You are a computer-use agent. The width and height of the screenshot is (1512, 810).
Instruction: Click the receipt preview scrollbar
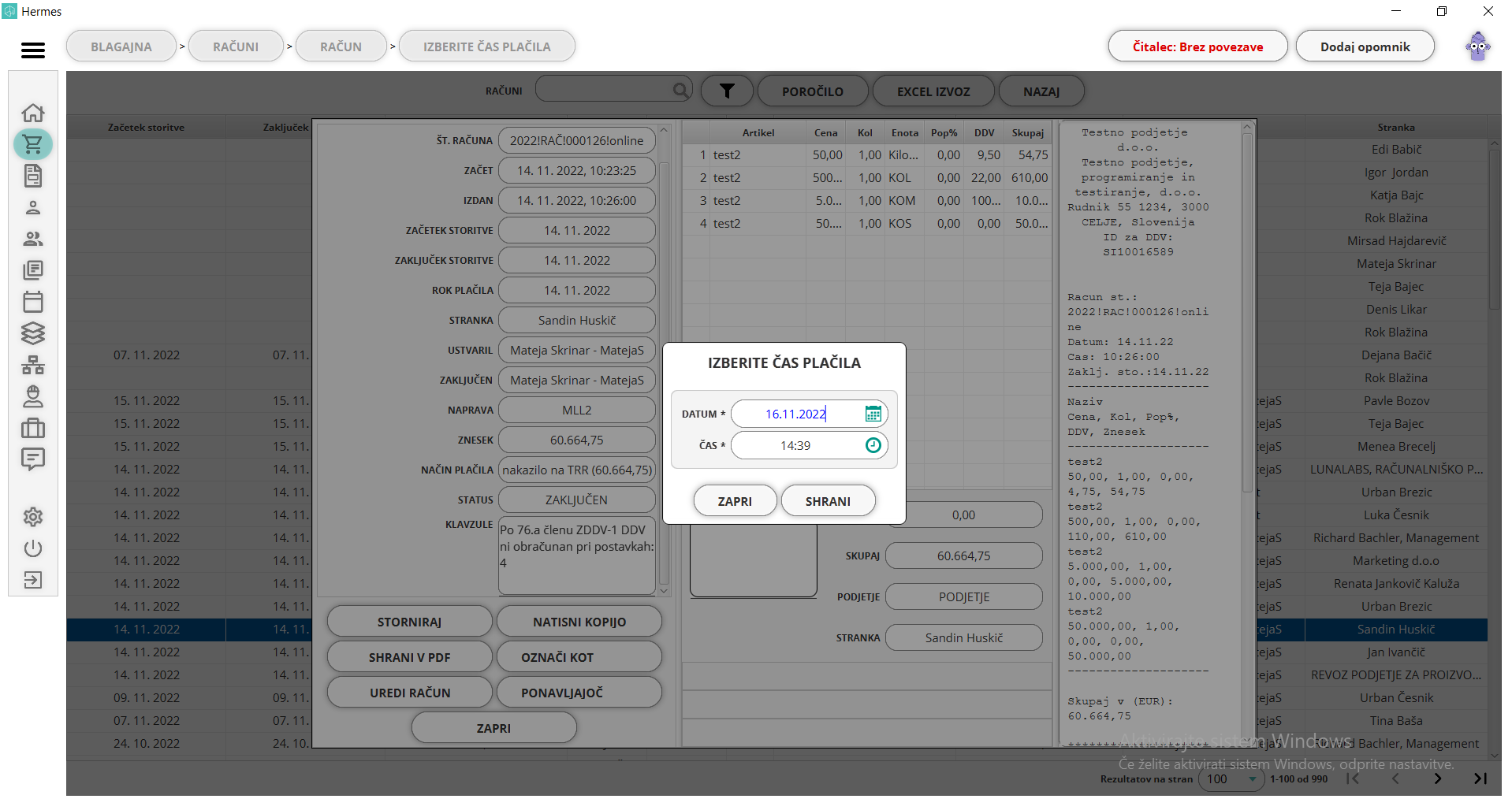[1247, 313]
